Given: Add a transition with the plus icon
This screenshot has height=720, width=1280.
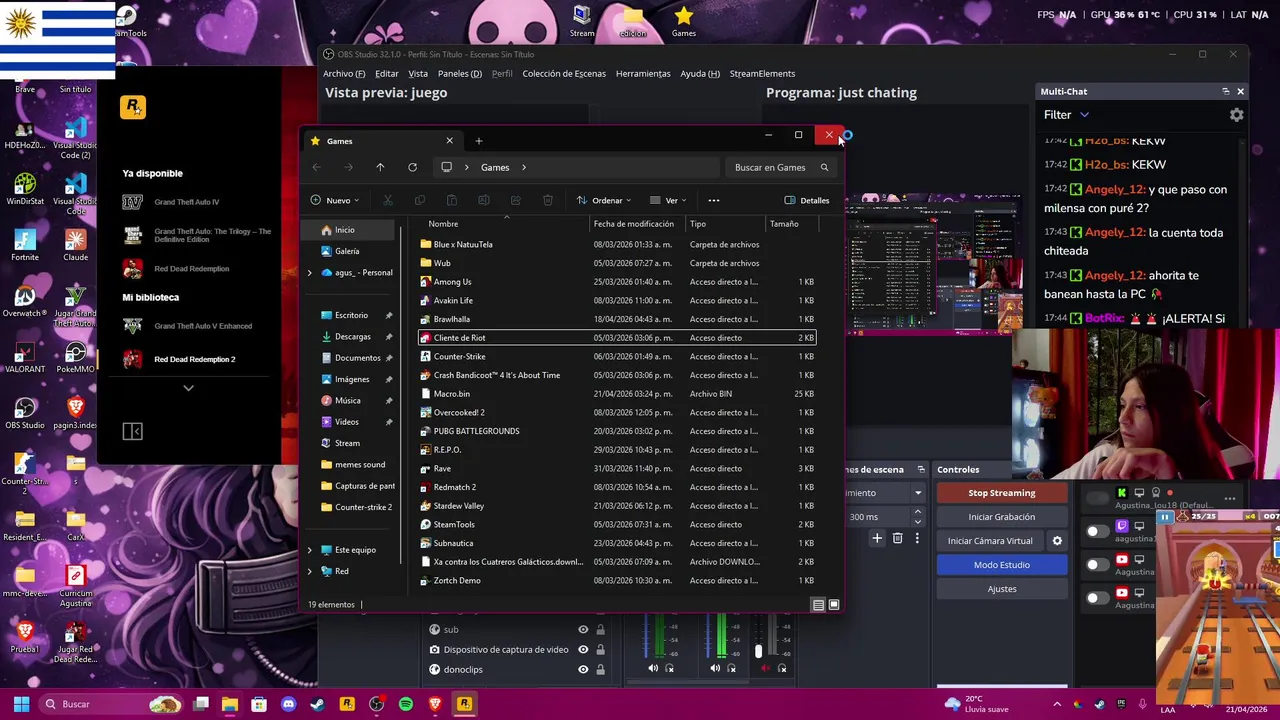Looking at the screenshot, I should (x=877, y=538).
